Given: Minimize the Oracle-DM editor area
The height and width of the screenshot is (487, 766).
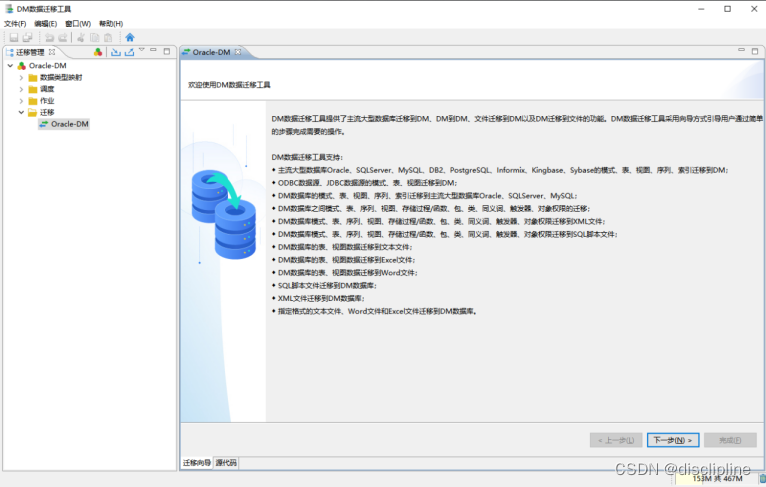Looking at the screenshot, I should click(742, 50).
